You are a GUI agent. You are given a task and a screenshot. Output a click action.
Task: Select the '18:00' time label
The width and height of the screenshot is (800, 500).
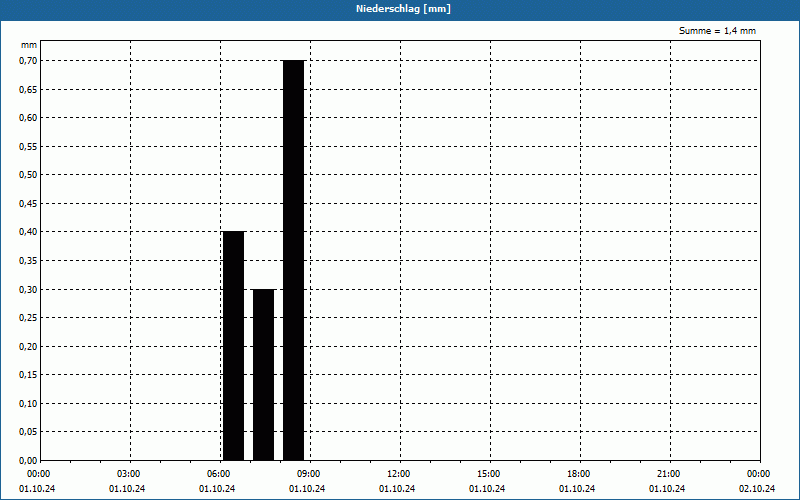point(579,474)
